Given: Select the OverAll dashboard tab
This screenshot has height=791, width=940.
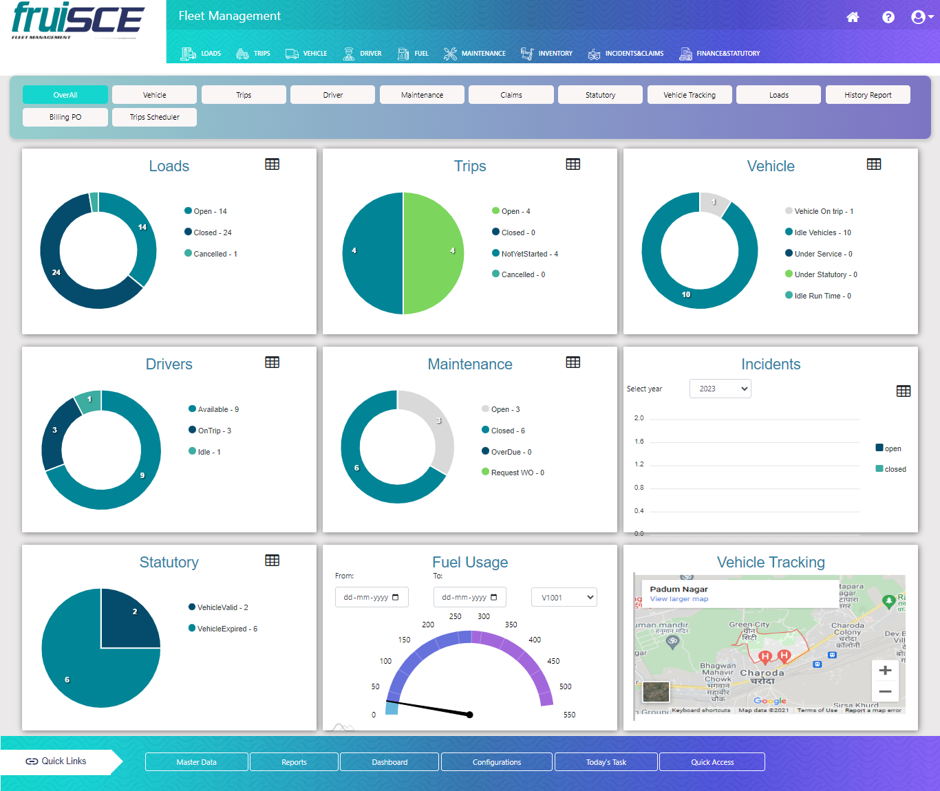Looking at the screenshot, I should click(x=65, y=95).
